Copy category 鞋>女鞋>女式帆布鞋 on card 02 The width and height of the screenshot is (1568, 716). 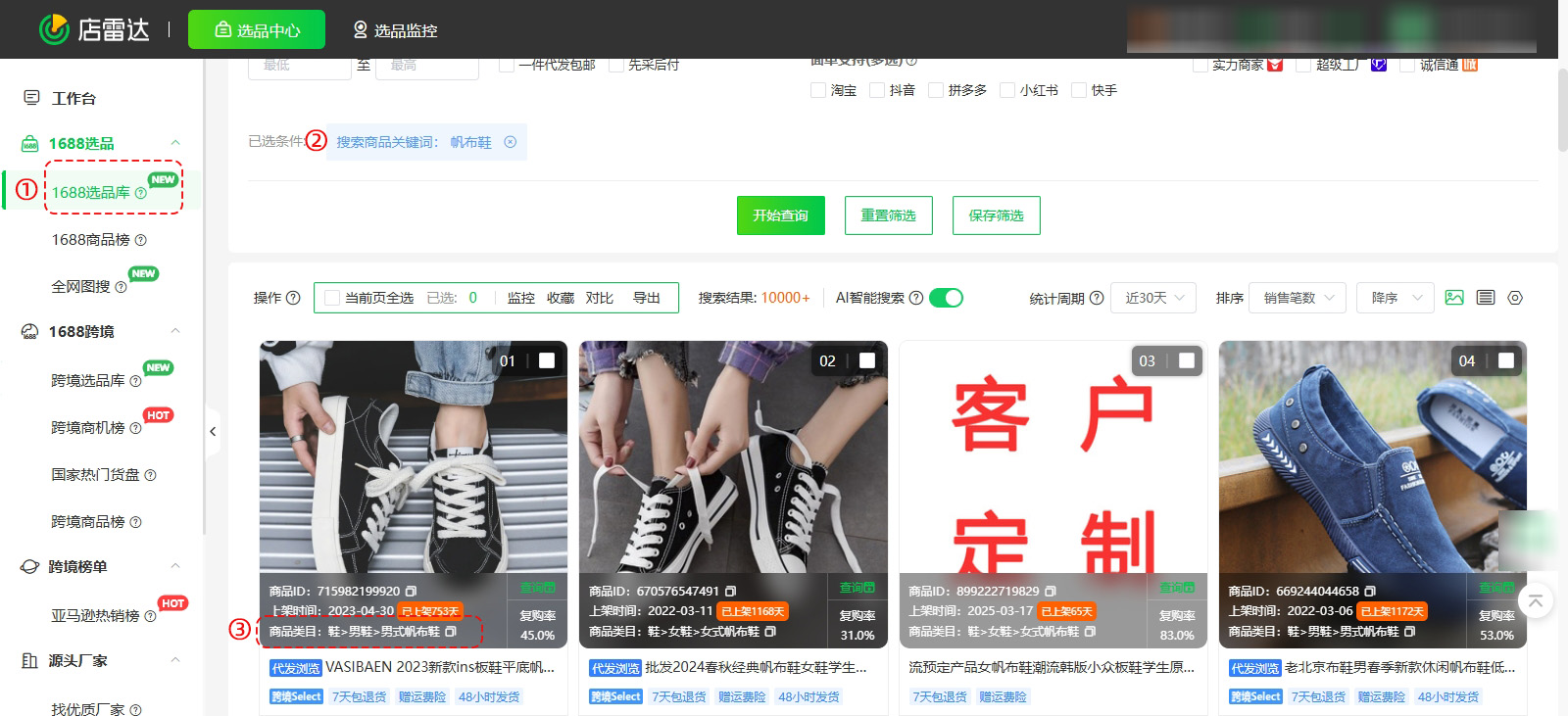click(x=770, y=632)
